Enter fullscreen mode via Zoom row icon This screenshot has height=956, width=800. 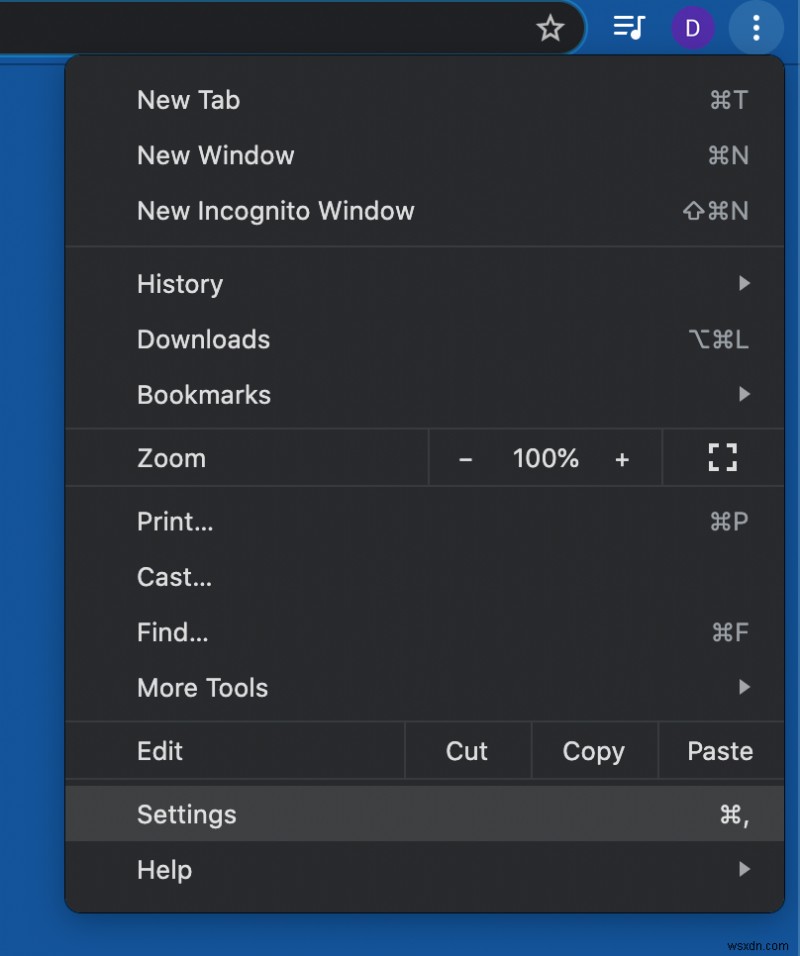coord(722,458)
